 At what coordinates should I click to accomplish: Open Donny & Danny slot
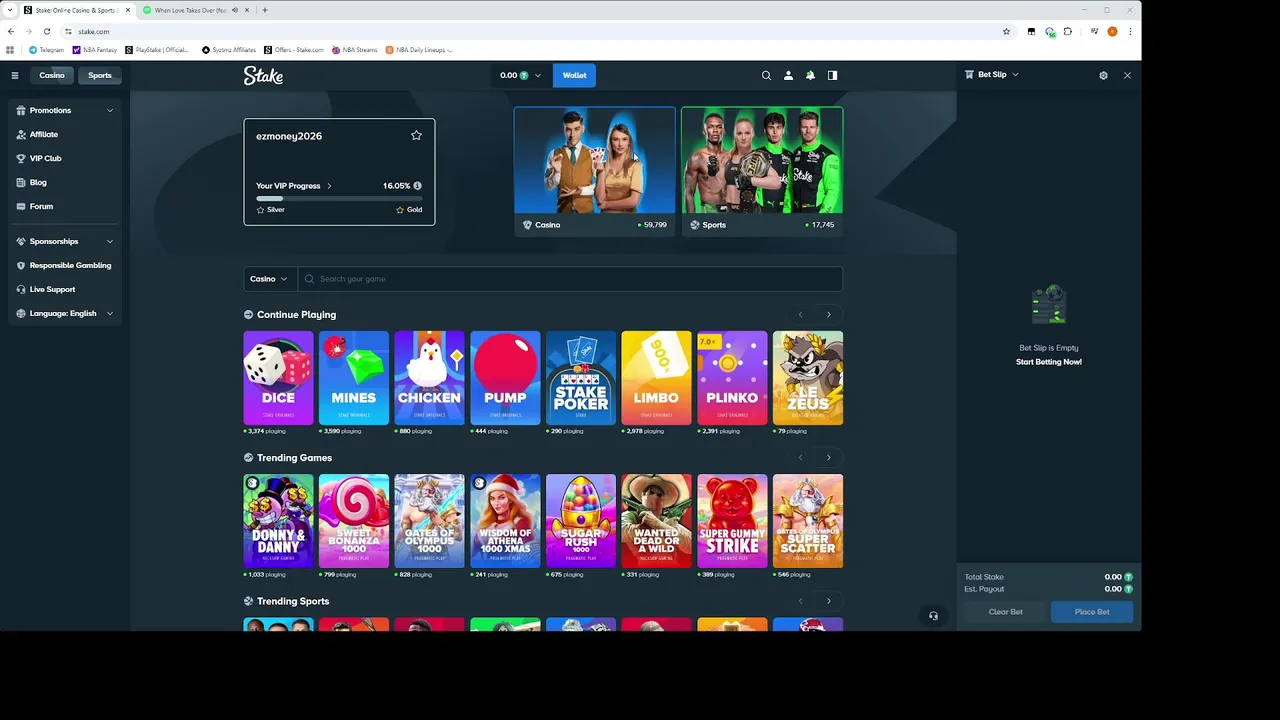278,521
